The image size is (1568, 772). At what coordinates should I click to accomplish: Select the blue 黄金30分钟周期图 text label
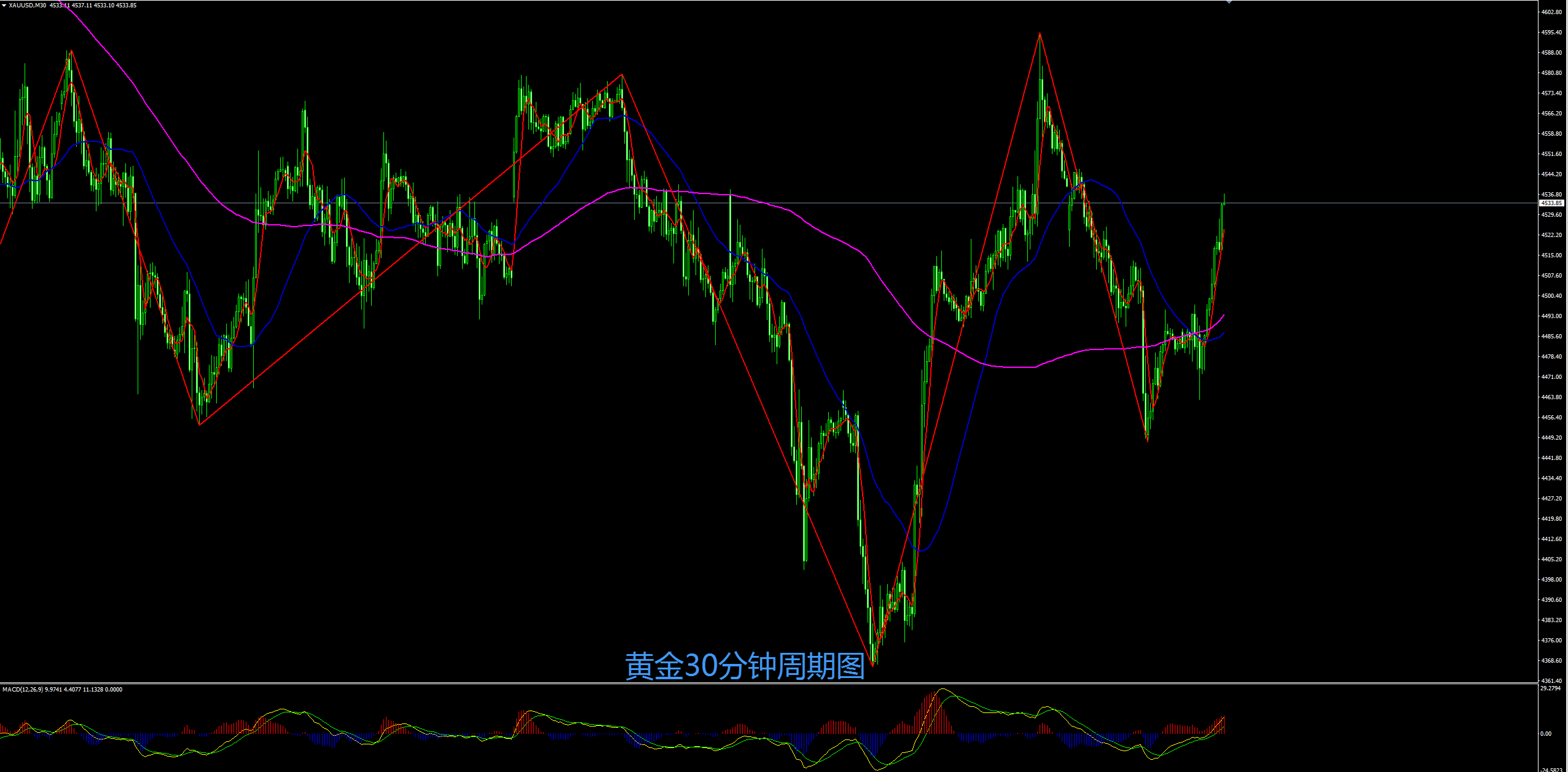(x=745, y=666)
